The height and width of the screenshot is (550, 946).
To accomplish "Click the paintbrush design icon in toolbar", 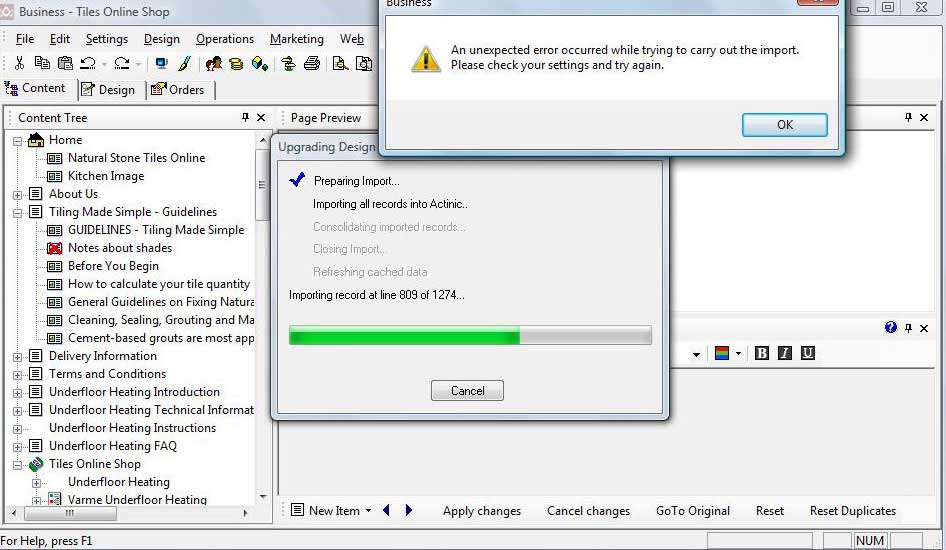I will click(x=184, y=64).
